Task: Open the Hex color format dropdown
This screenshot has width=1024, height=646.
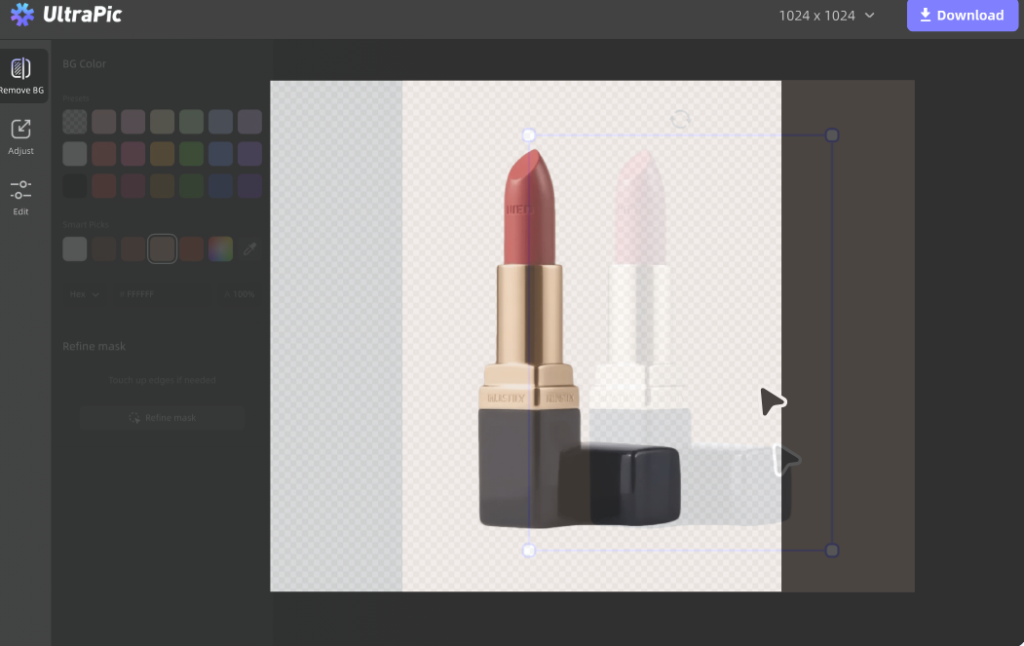Action: 84,295
